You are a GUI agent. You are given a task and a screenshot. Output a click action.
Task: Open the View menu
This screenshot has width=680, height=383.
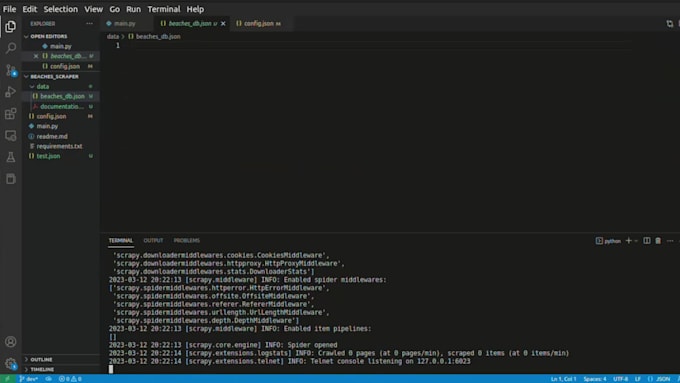[x=93, y=9]
